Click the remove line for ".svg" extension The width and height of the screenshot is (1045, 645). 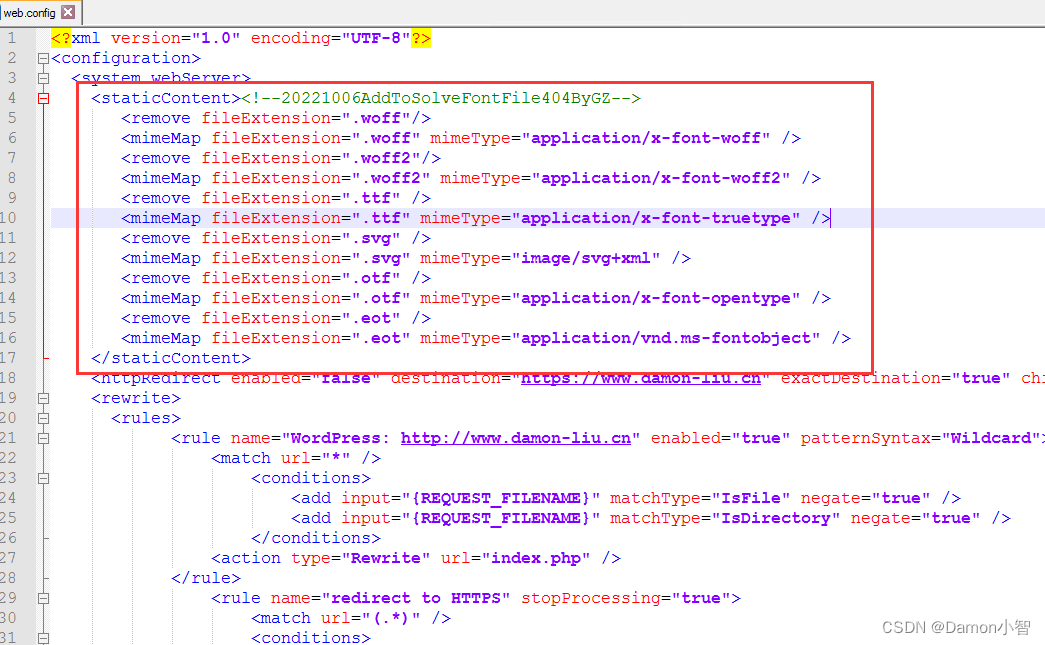[x=276, y=238]
